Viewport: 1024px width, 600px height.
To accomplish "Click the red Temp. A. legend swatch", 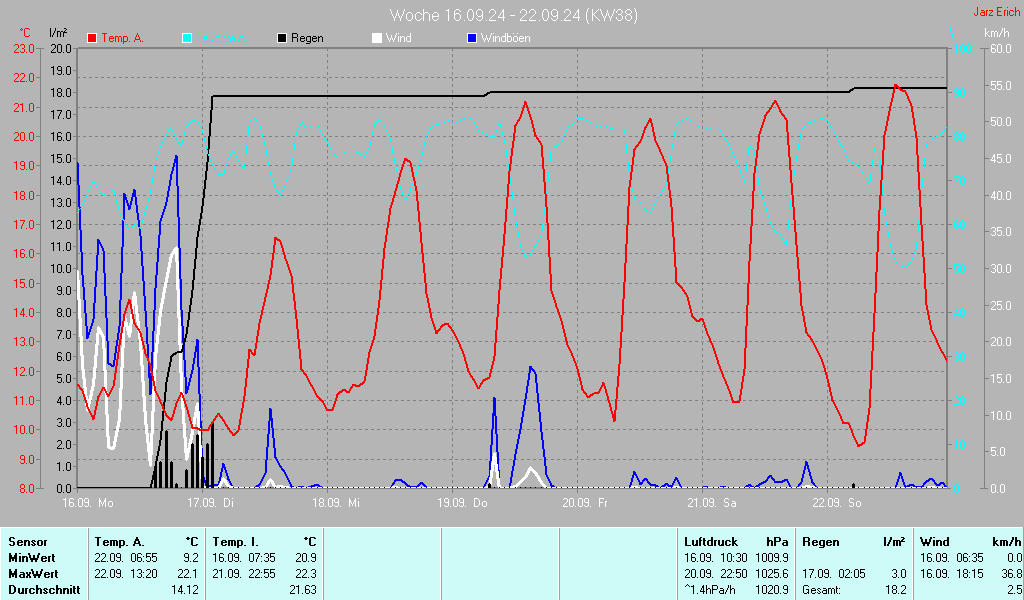I will tap(92, 38).
